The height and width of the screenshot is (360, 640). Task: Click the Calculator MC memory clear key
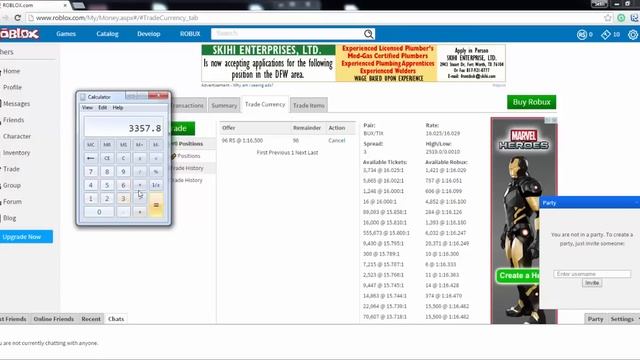click(x=91, y=144)
